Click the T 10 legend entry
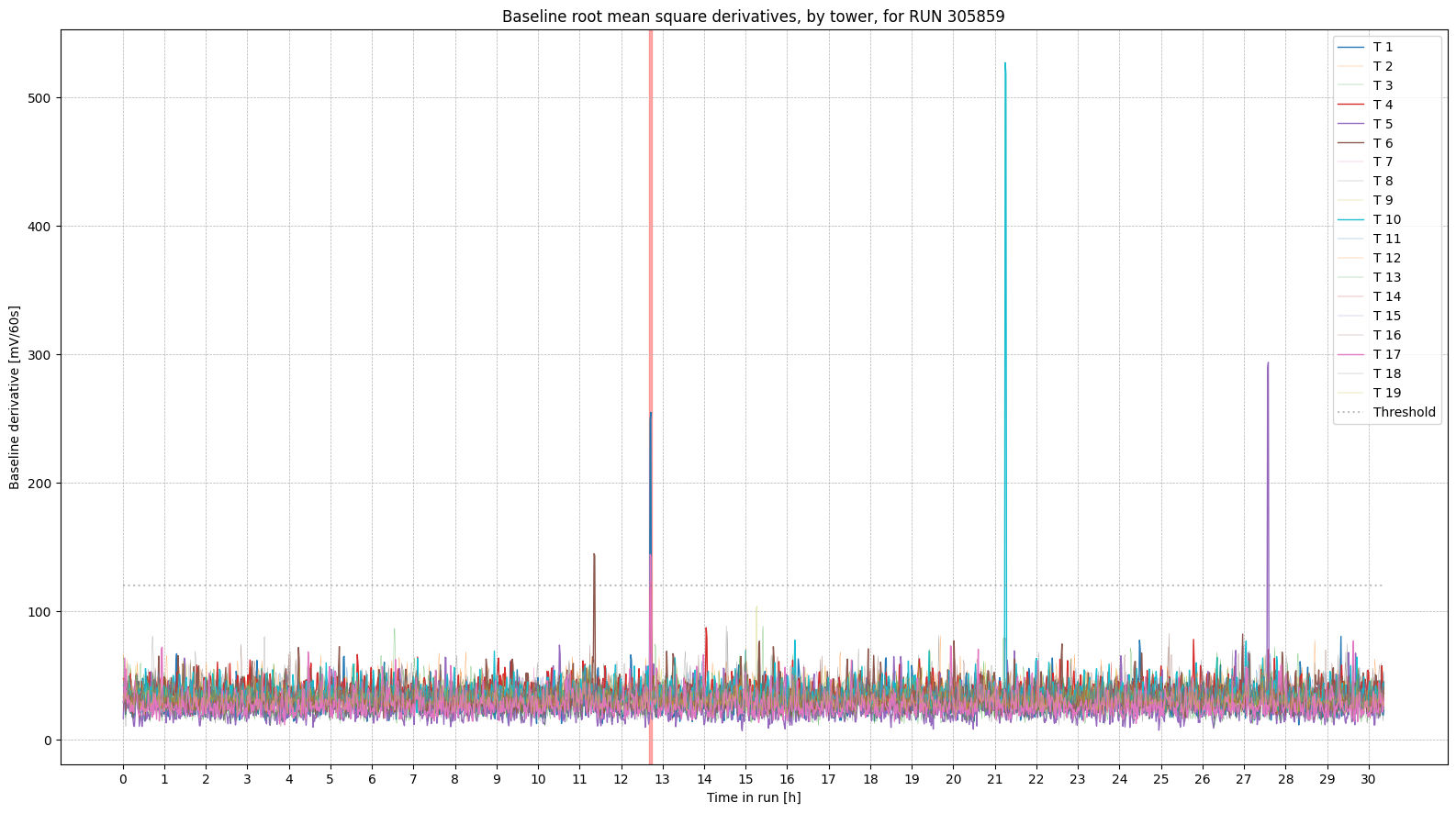The height and width of the screenshot is (813, 1456). coord(1386,219)
